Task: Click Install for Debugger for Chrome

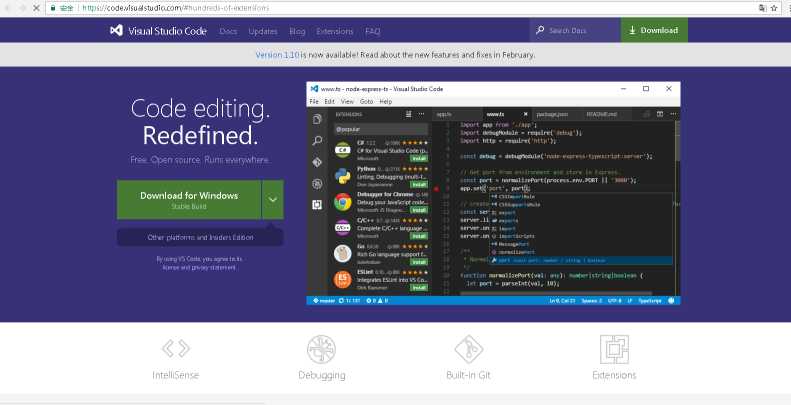Action: click(419, 210)
